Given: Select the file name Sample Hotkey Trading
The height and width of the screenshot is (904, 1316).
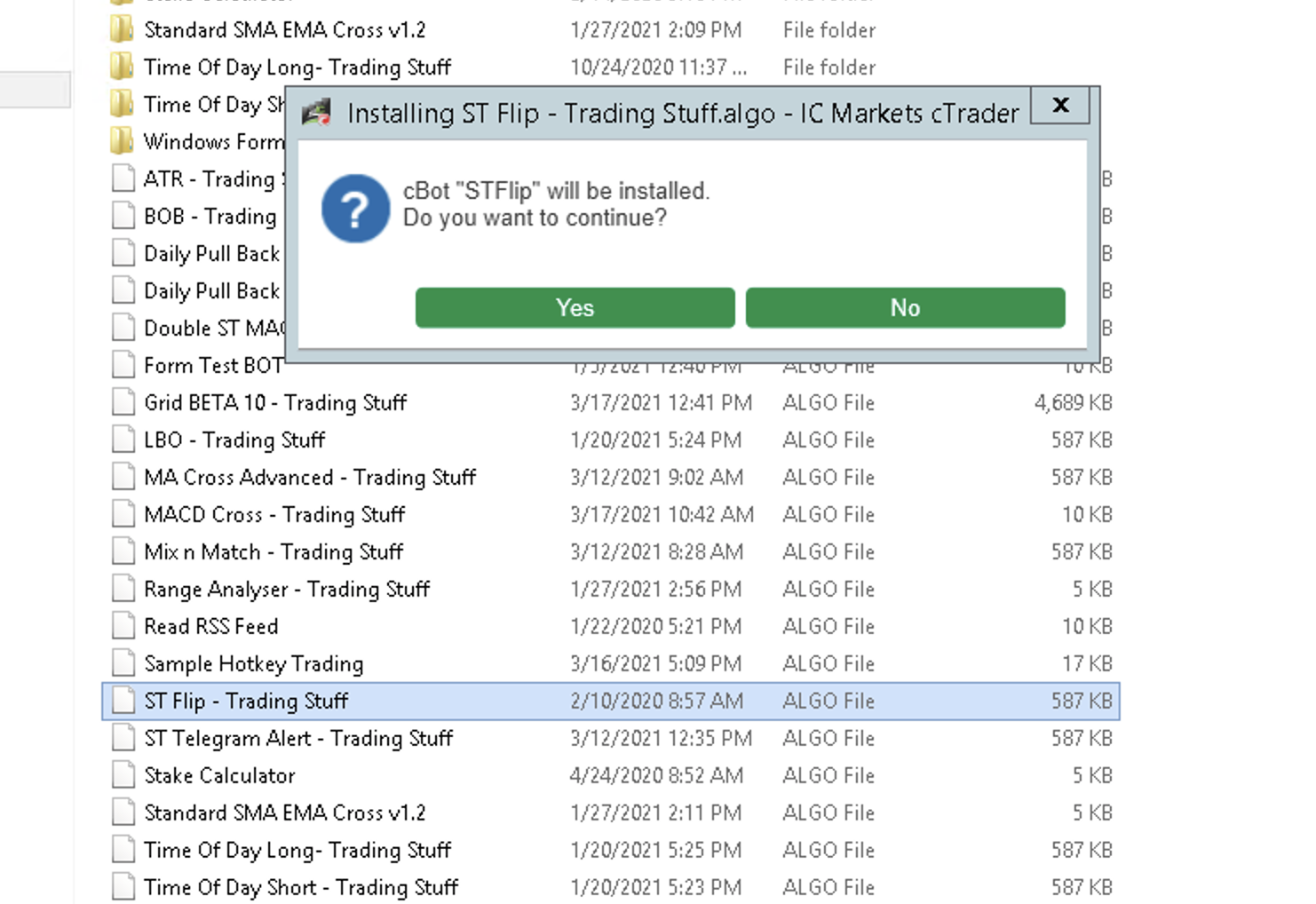Looking at the screenshot, I should click(254, 664).
